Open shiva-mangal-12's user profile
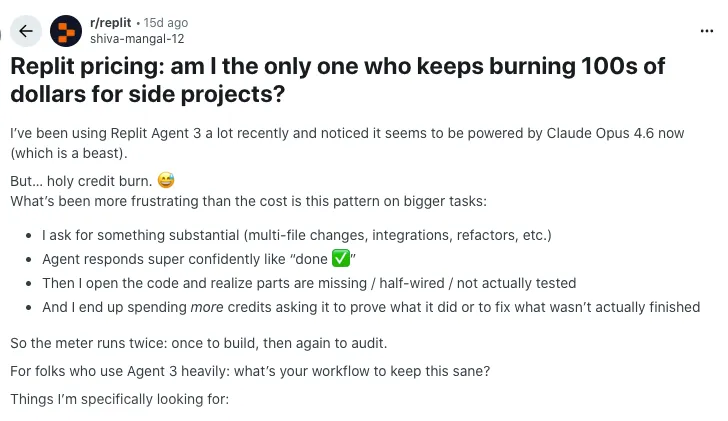Screen dimensions: 728x421 (x=136, y=39)
